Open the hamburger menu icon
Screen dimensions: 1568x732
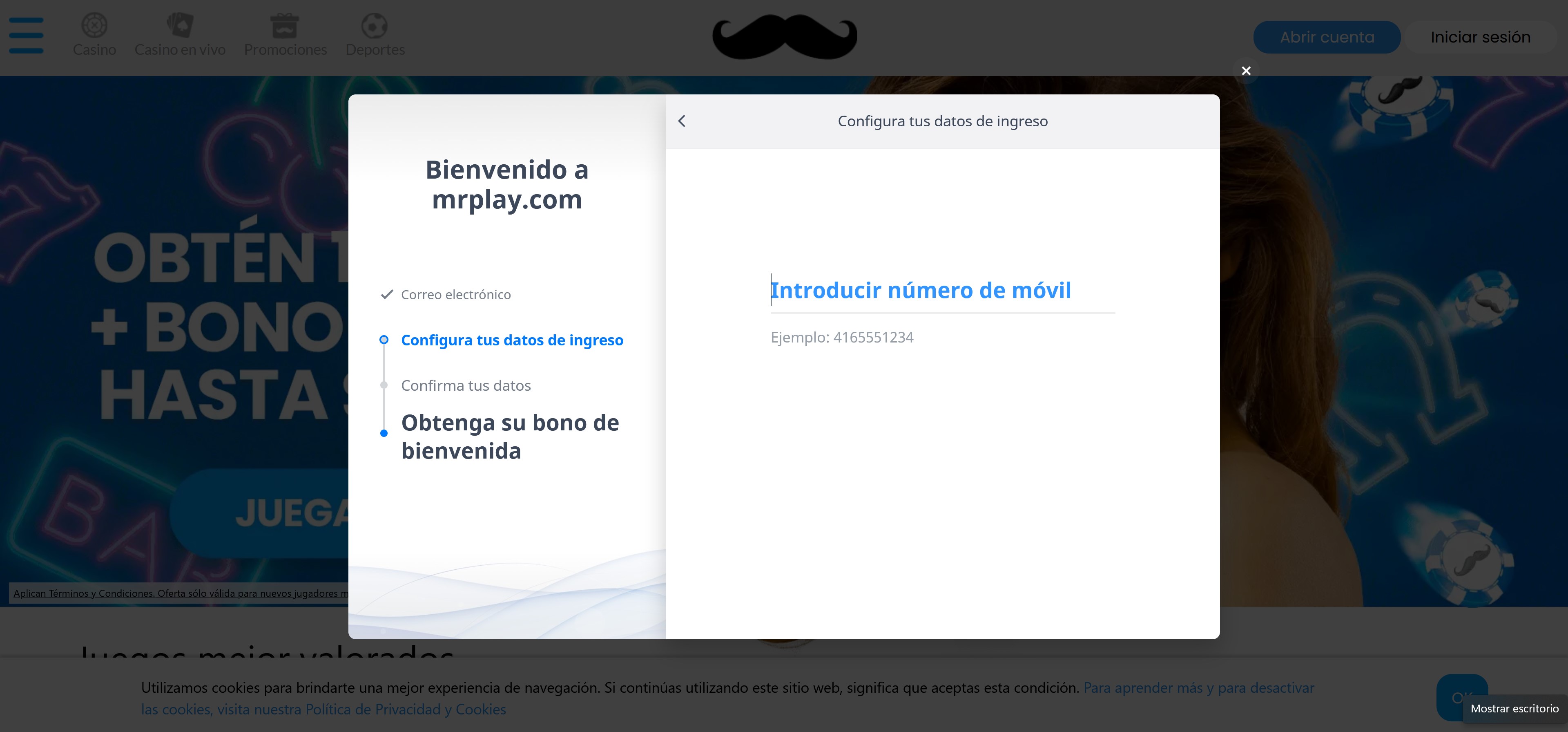pyautogui.click(x=26, y=35)
